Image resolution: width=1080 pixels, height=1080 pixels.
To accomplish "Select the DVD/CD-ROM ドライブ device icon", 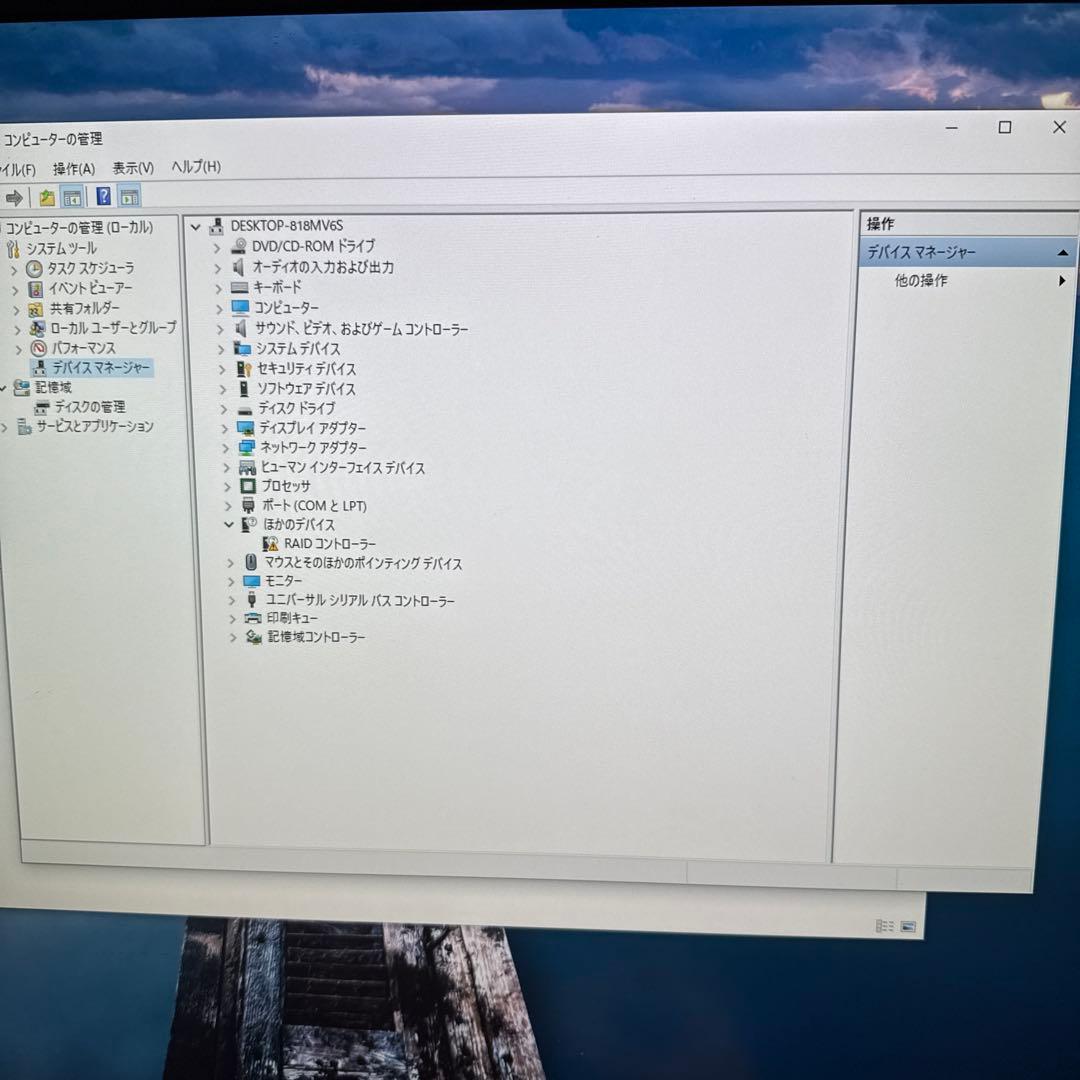I will tap(239, 246).
